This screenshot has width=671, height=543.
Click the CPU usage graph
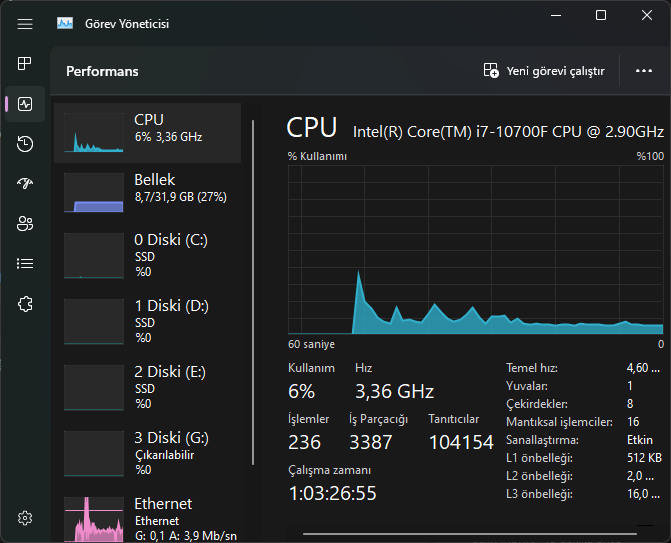476,250
